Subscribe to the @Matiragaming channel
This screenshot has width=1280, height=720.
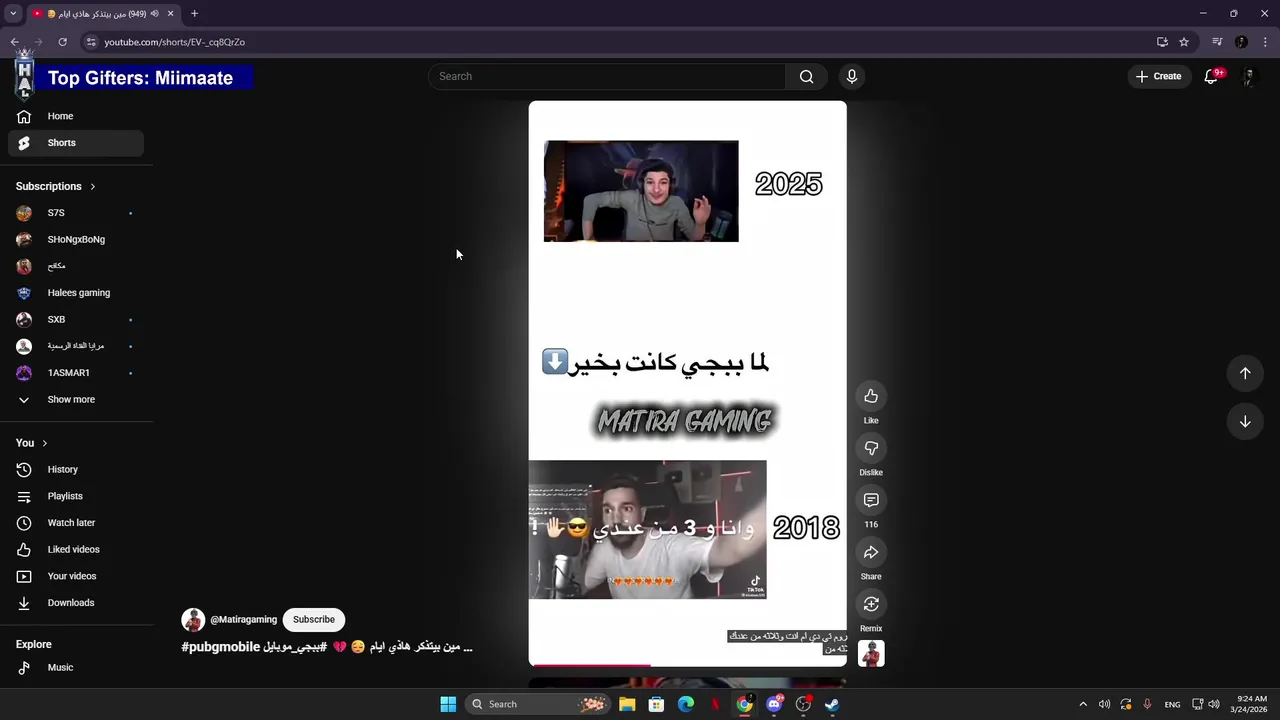314,620
